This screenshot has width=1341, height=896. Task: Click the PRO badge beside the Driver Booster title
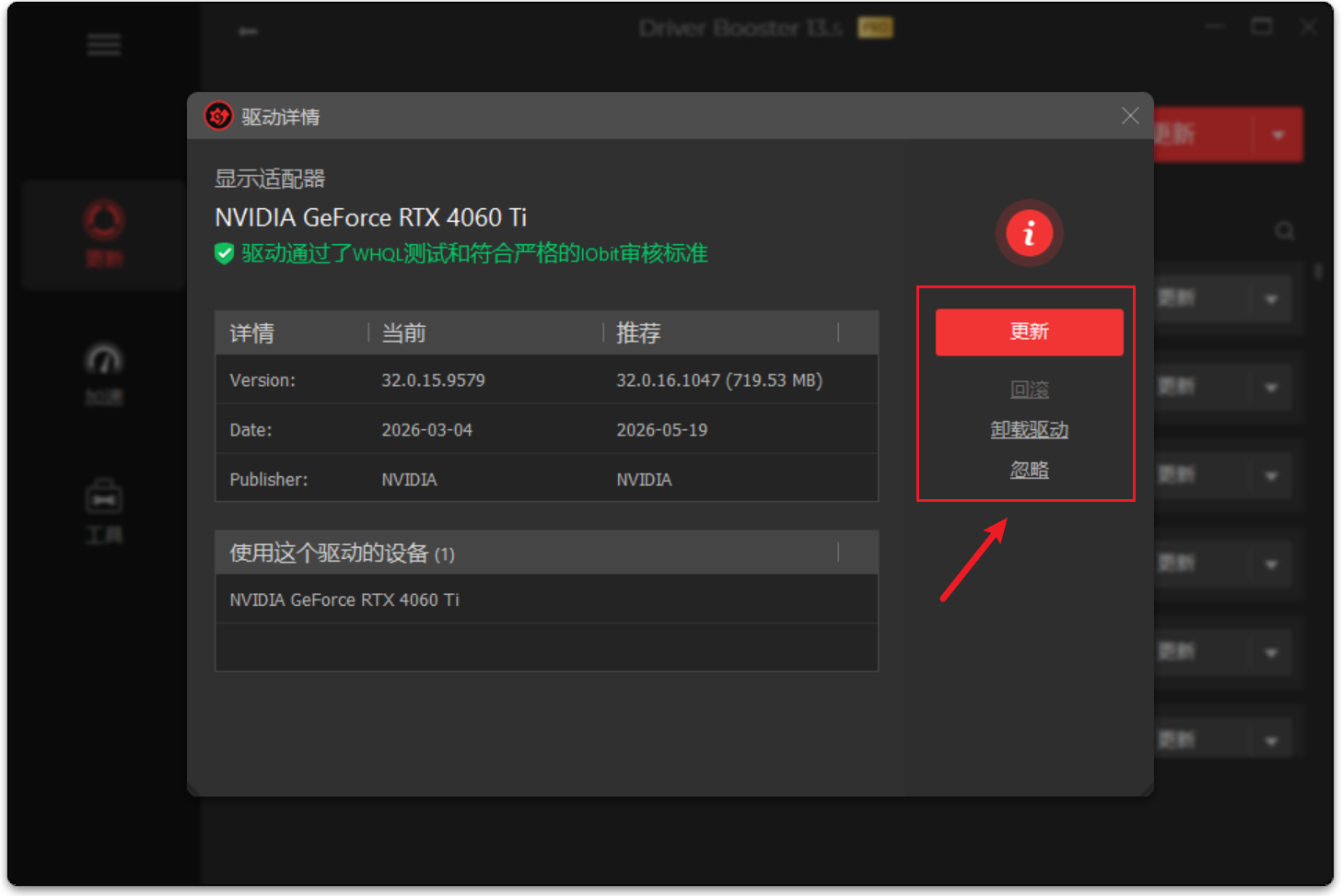pos(875,29)
